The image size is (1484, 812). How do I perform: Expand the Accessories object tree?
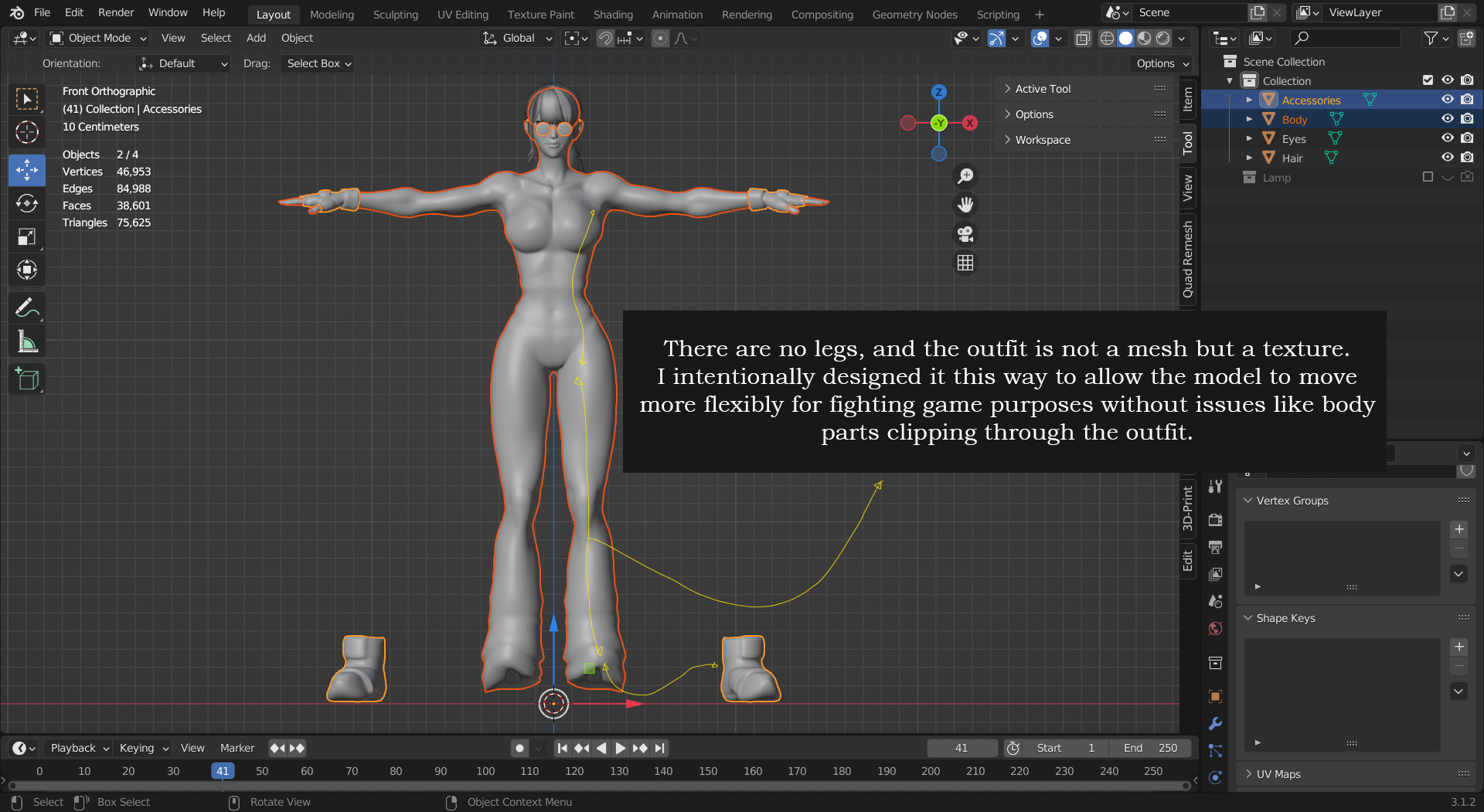1249,100
